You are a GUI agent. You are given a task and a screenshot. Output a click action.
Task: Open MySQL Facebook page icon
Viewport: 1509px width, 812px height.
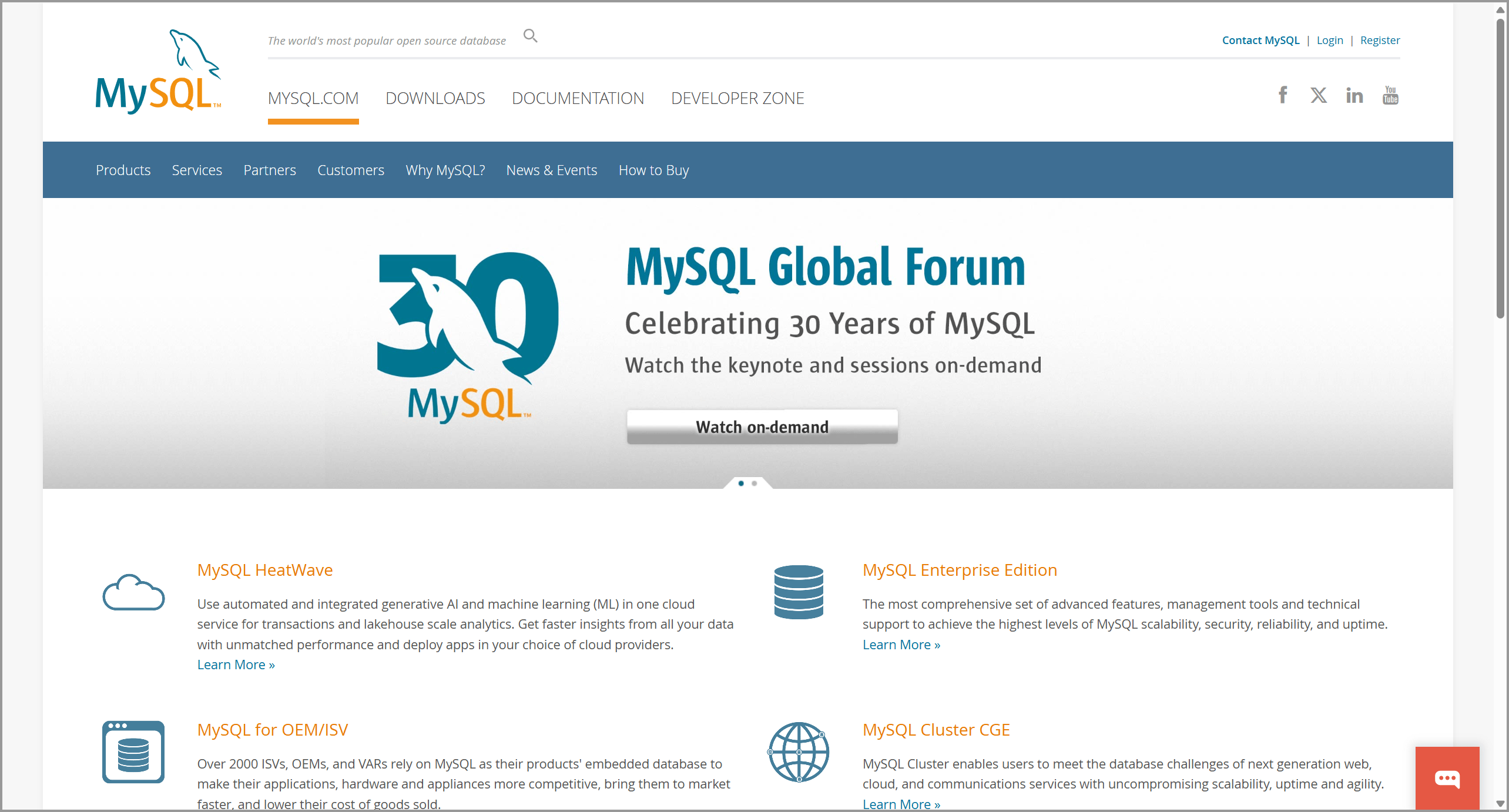pos(1283,95)
